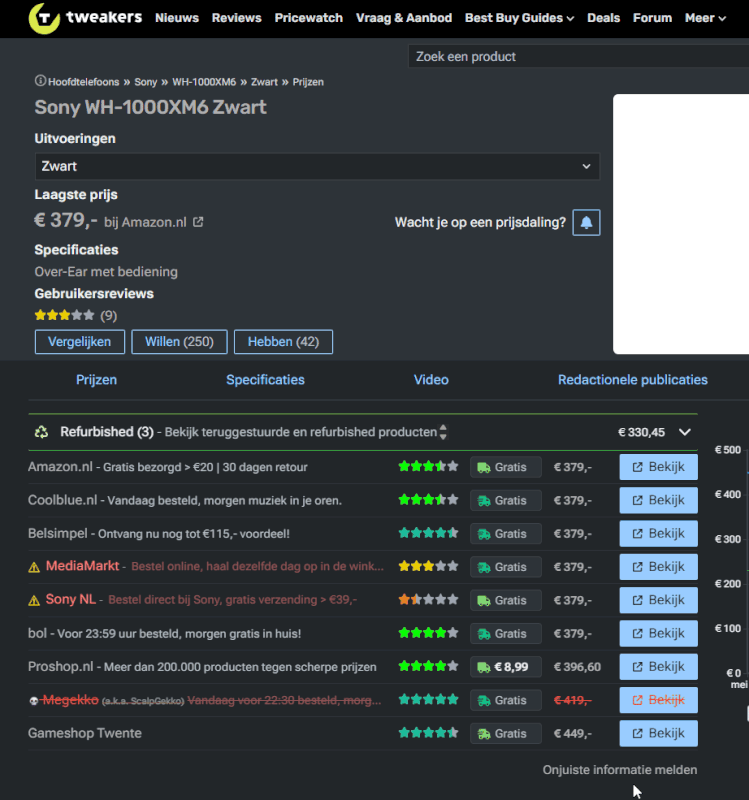Switch to the Video tab

[x=431, y=380]
